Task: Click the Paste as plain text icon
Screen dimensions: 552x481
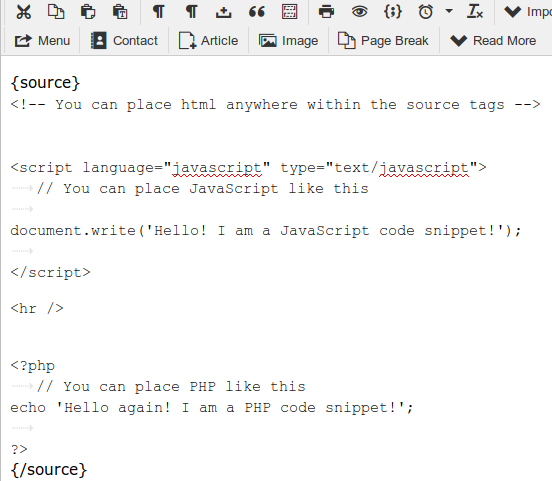Action: [x=120, y=12]
